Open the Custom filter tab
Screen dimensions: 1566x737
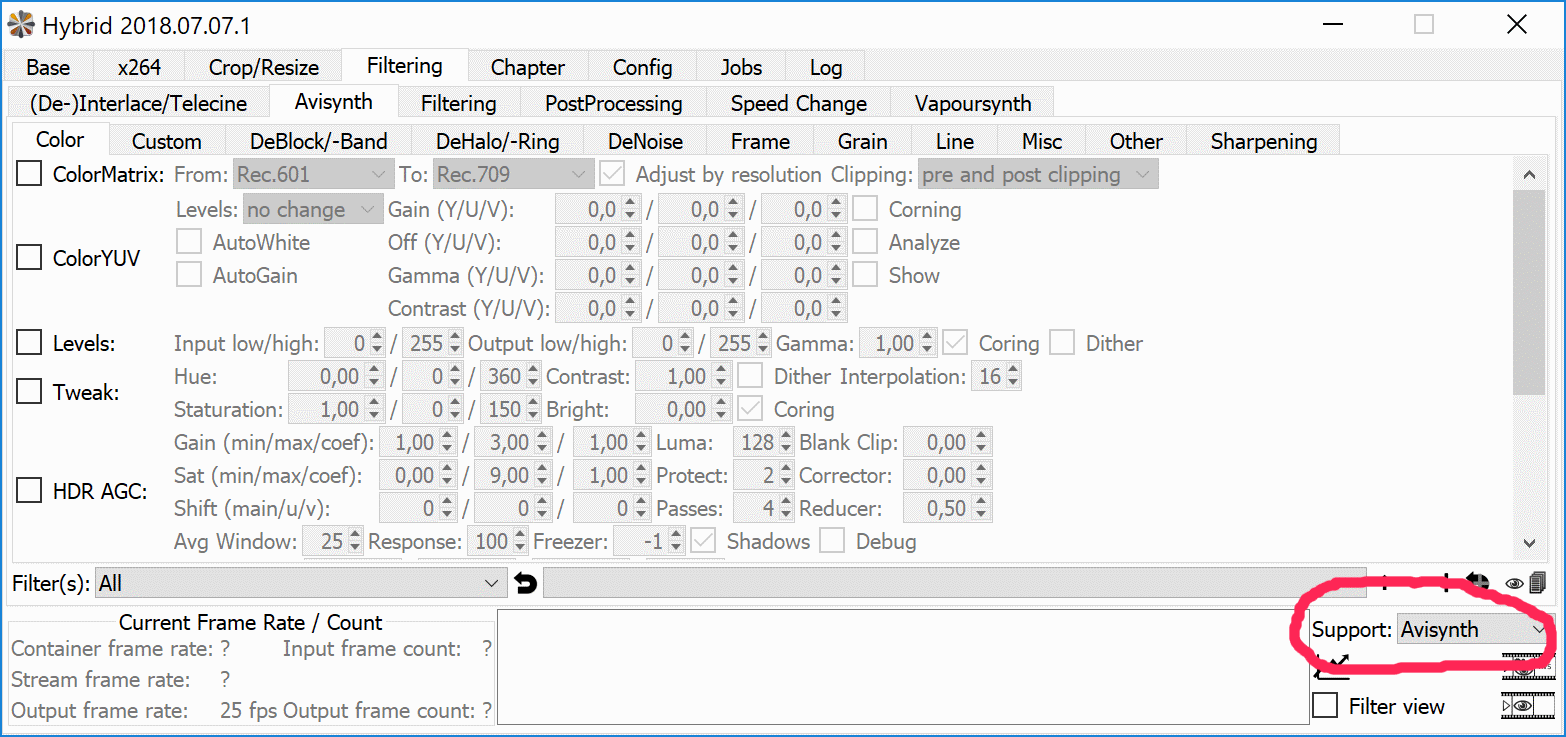167,141
